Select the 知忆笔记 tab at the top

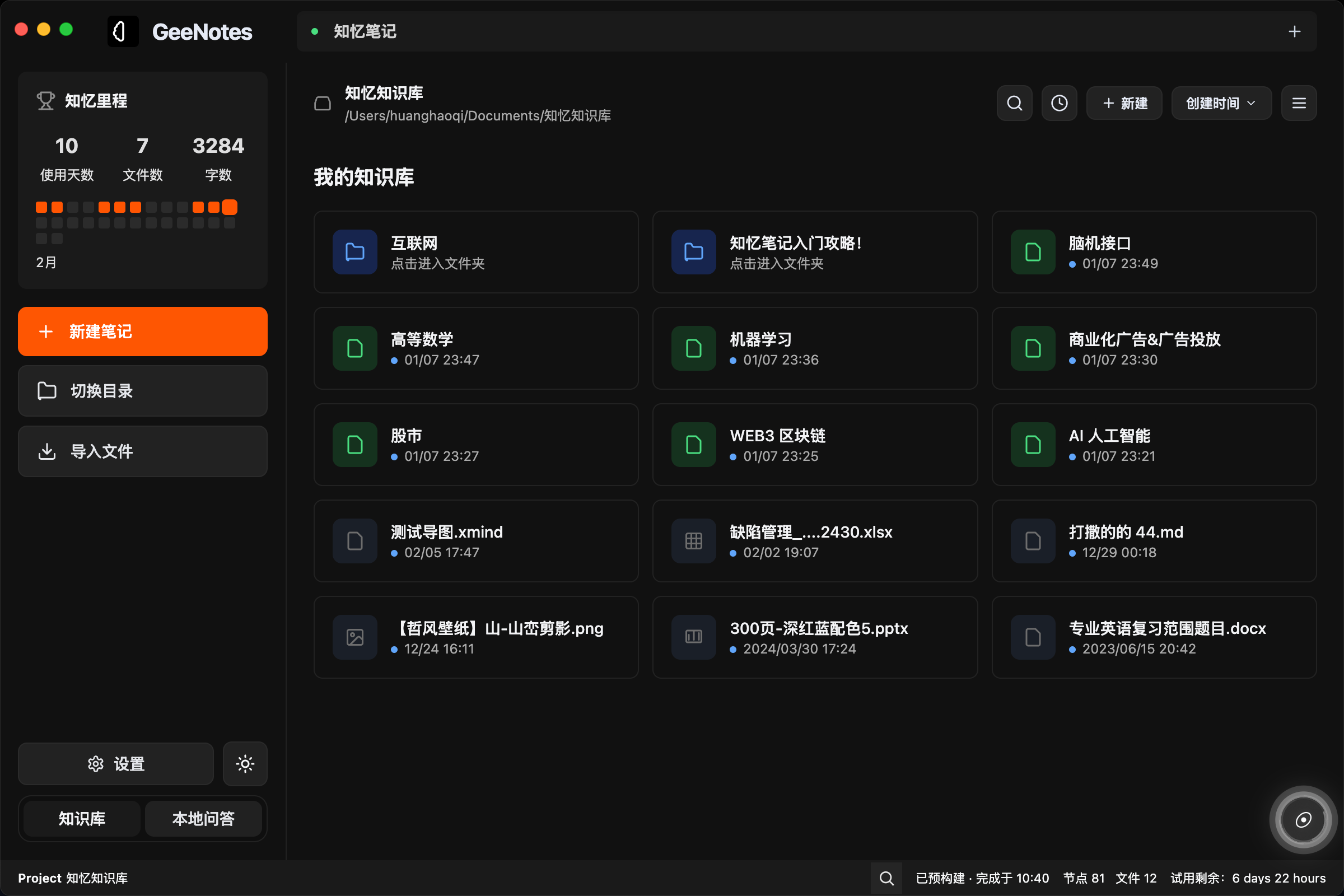tap(363, 31)
